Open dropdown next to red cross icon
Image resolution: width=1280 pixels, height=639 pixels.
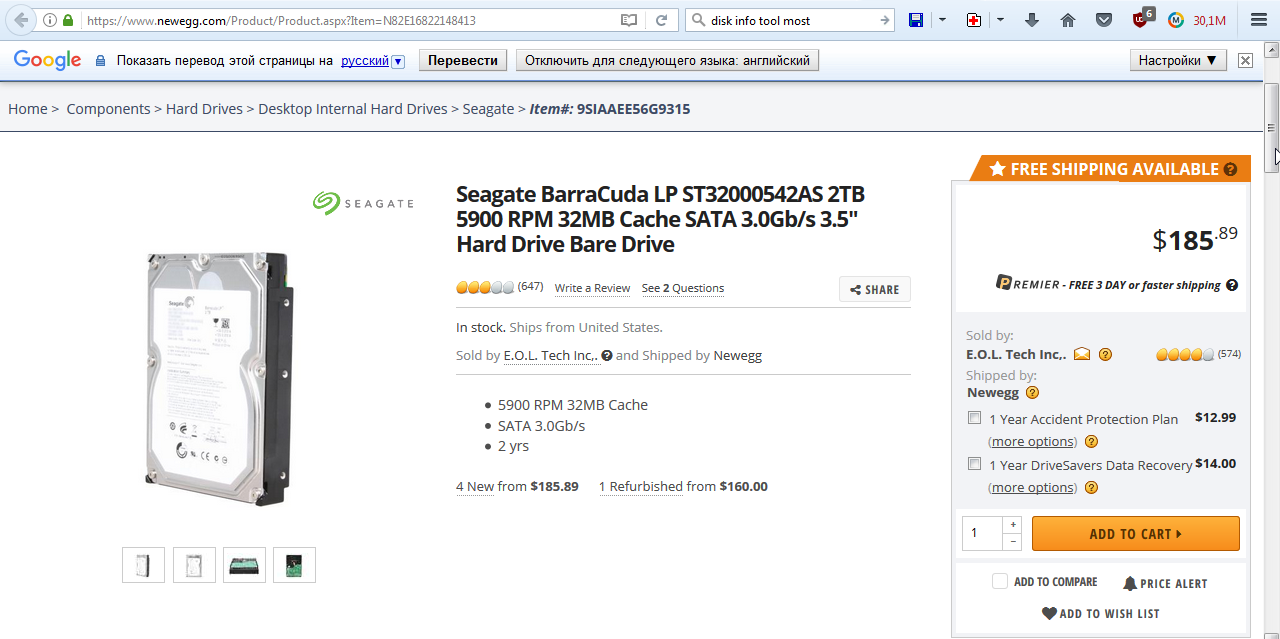click(x=1000, y=20)
